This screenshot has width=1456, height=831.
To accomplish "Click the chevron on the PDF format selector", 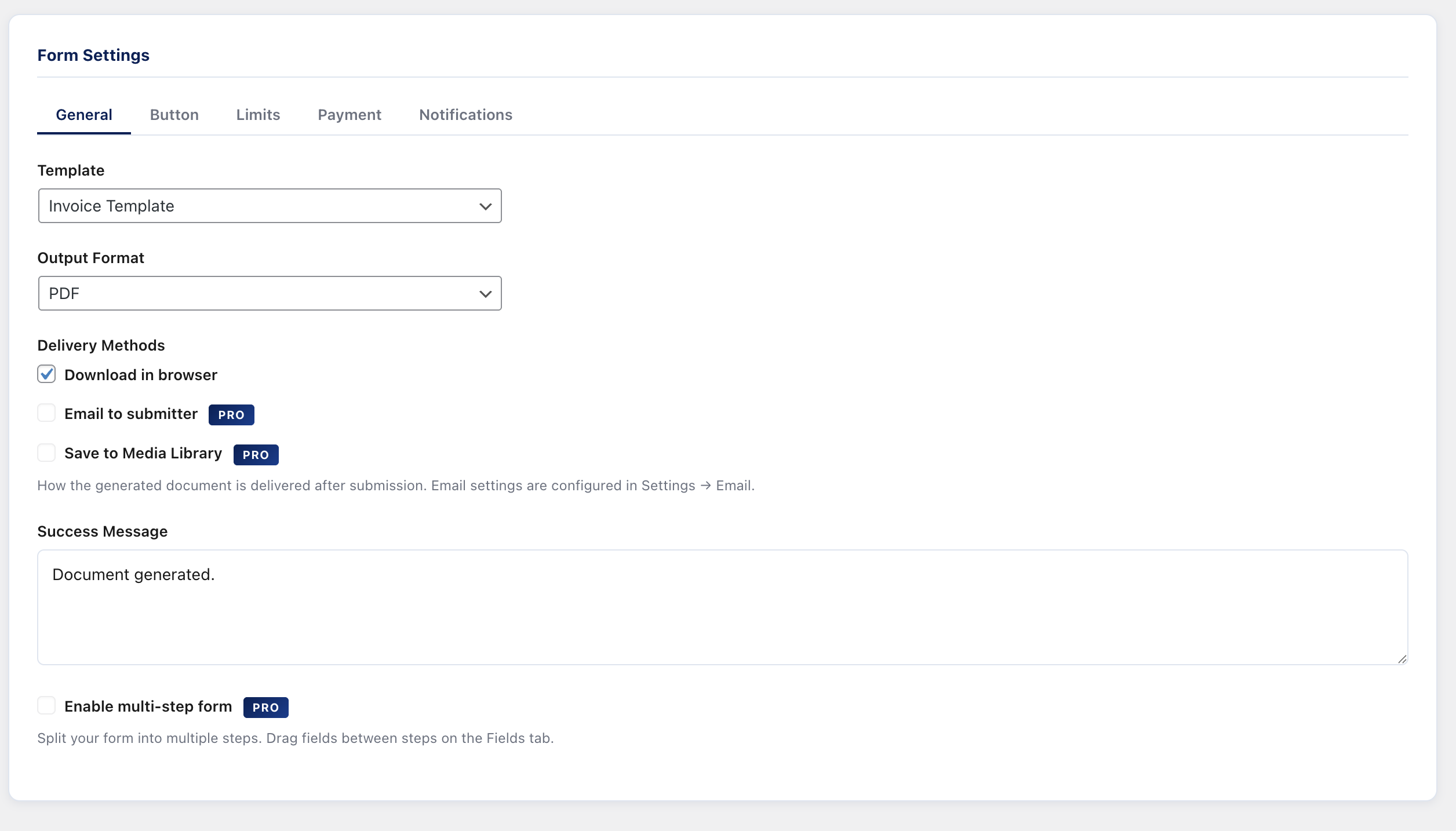I will [x=486, y=293].
